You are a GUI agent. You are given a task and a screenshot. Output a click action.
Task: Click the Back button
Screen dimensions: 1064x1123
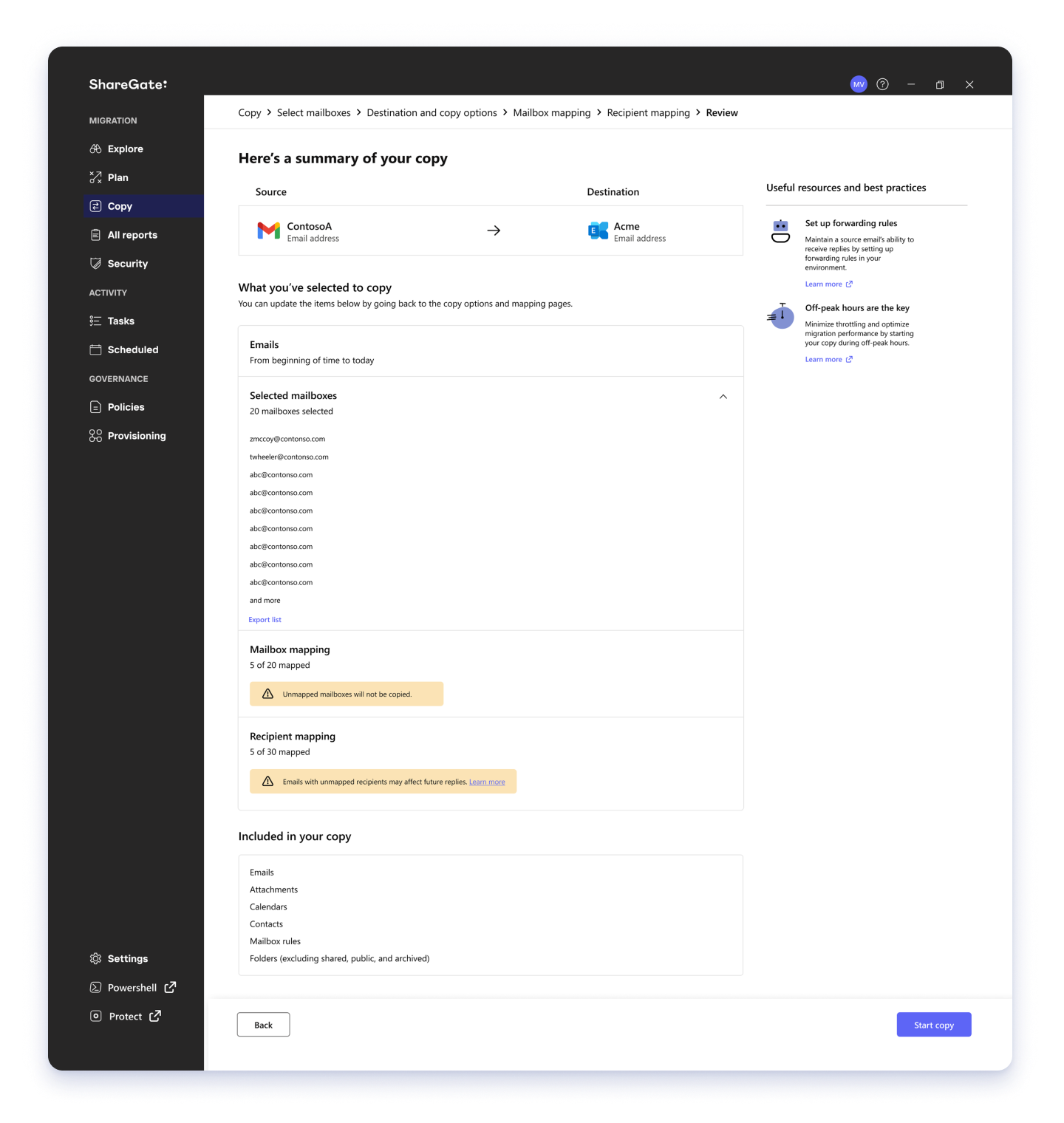(x=263, y=1025)
